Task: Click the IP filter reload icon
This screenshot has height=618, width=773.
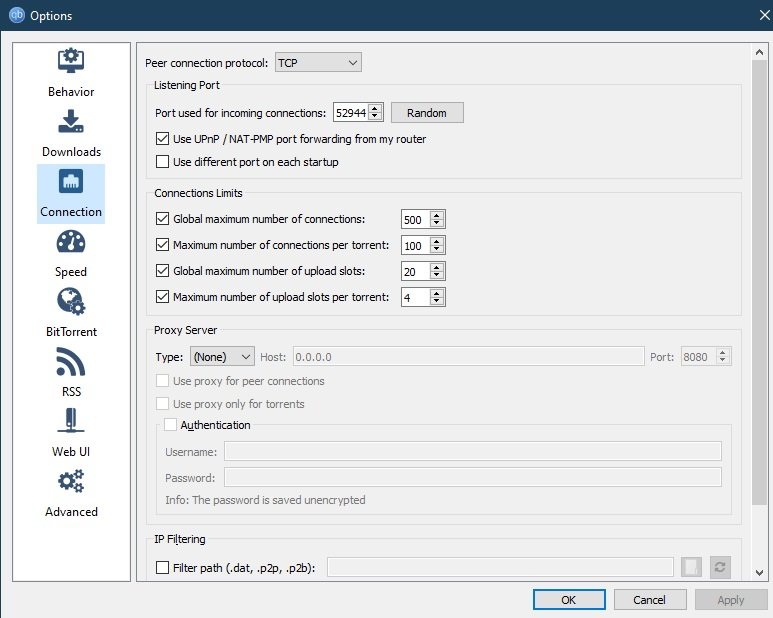Action: [x=720, y=567]
